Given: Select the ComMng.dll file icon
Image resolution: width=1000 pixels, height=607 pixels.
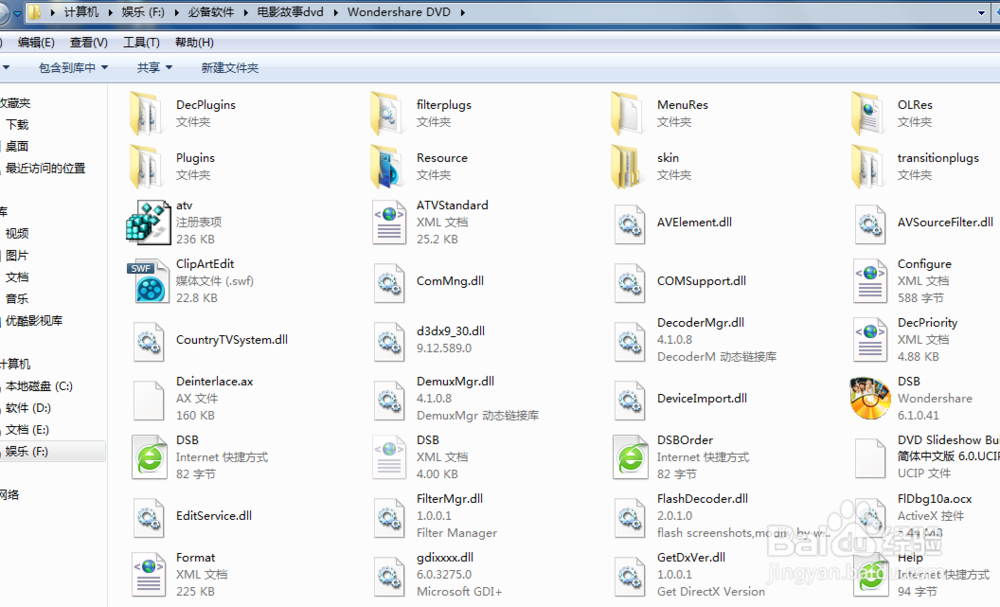Looking at the screenshot, I should point(389,282).
